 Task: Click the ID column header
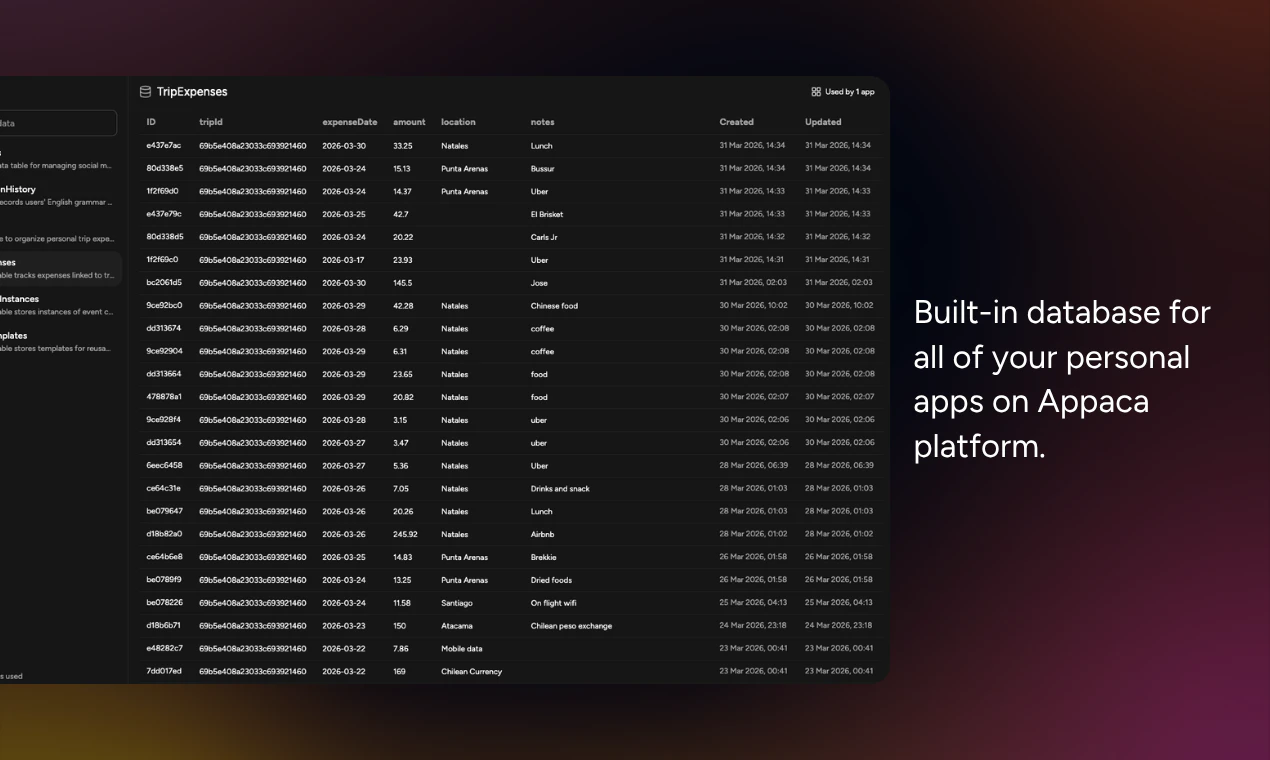151,121
